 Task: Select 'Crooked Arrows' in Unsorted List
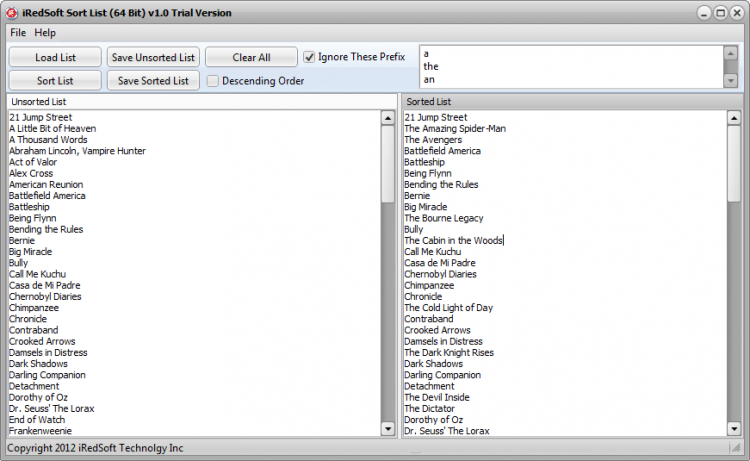click(42, 341)
